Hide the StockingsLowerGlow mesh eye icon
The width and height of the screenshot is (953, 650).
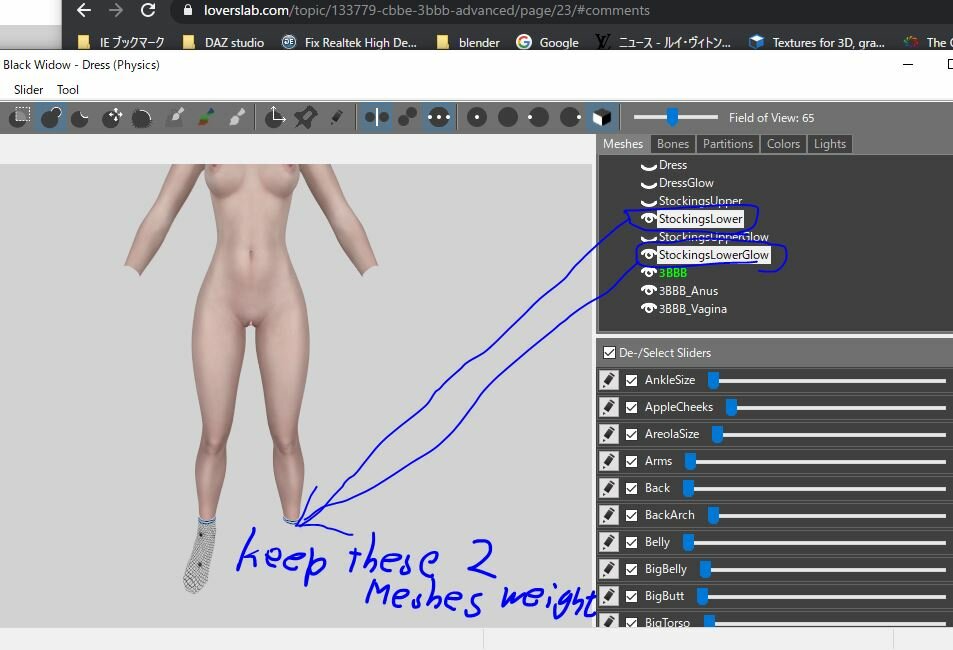tap(649, 255)
